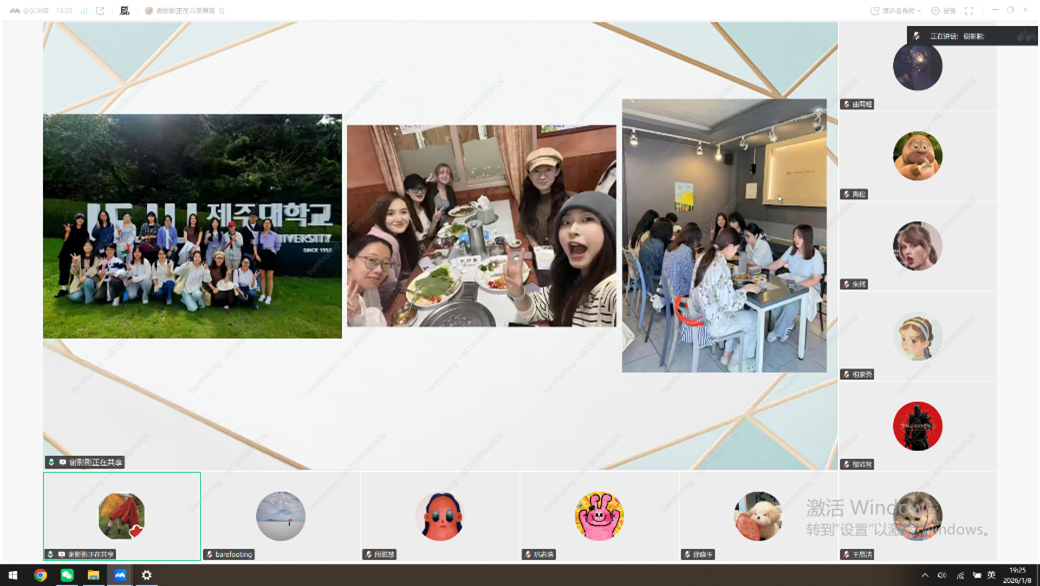The width and height of the screenshot is (1040, 586).
Task: Launch Chrome browser from the taskbar
Action: pos(40,575)
